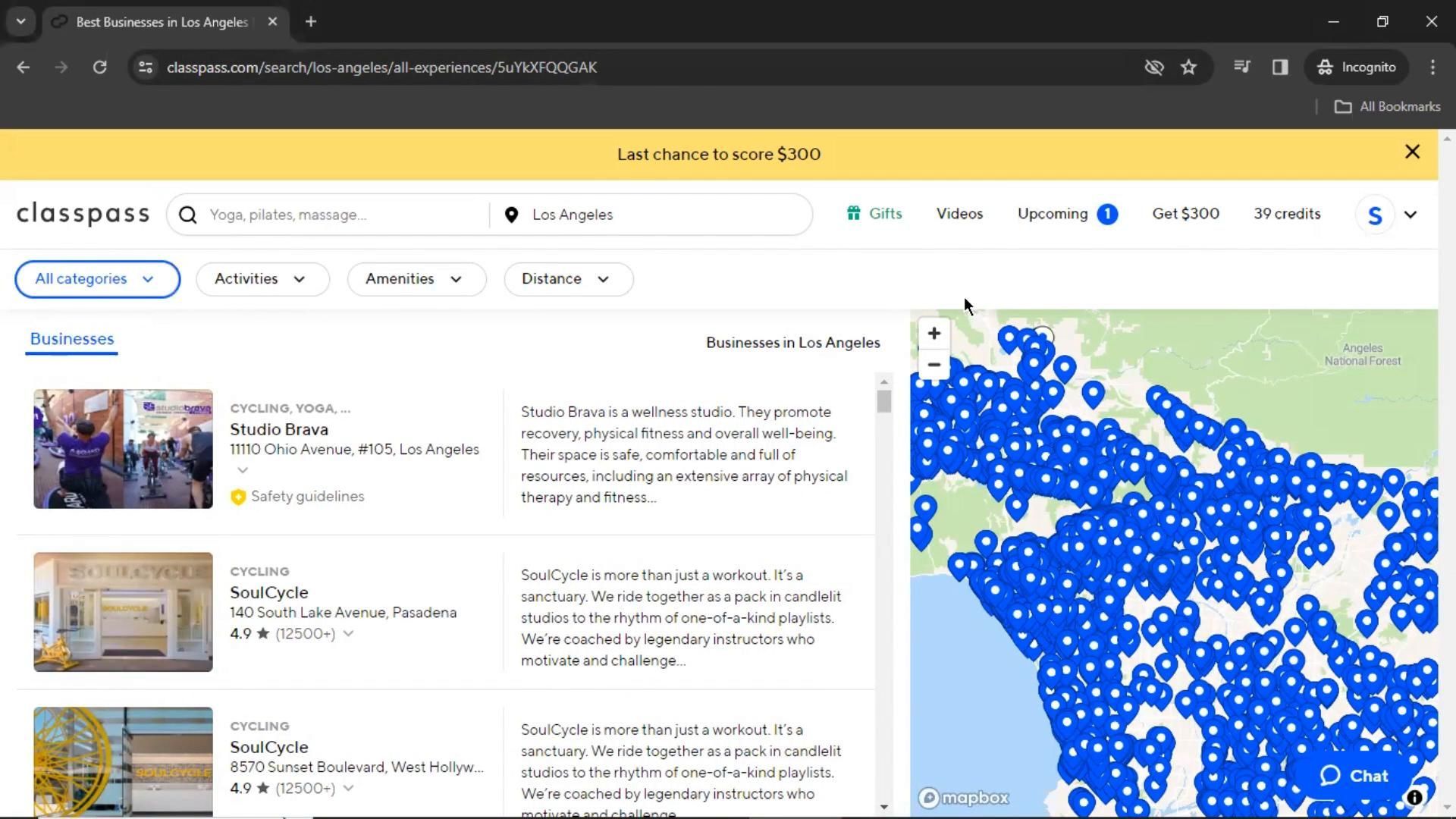The width and height of the screenshot is (1456, 819).
Task: Expand the Amenities filter
Action: click(x=416, y=279)
